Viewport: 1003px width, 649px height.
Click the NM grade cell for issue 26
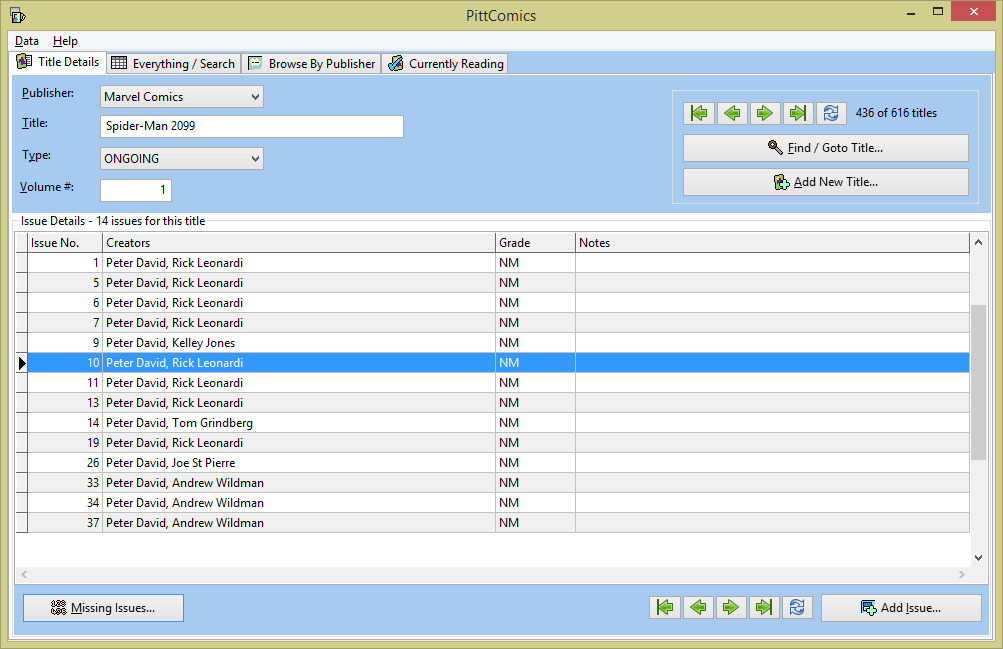coord(535,463)
